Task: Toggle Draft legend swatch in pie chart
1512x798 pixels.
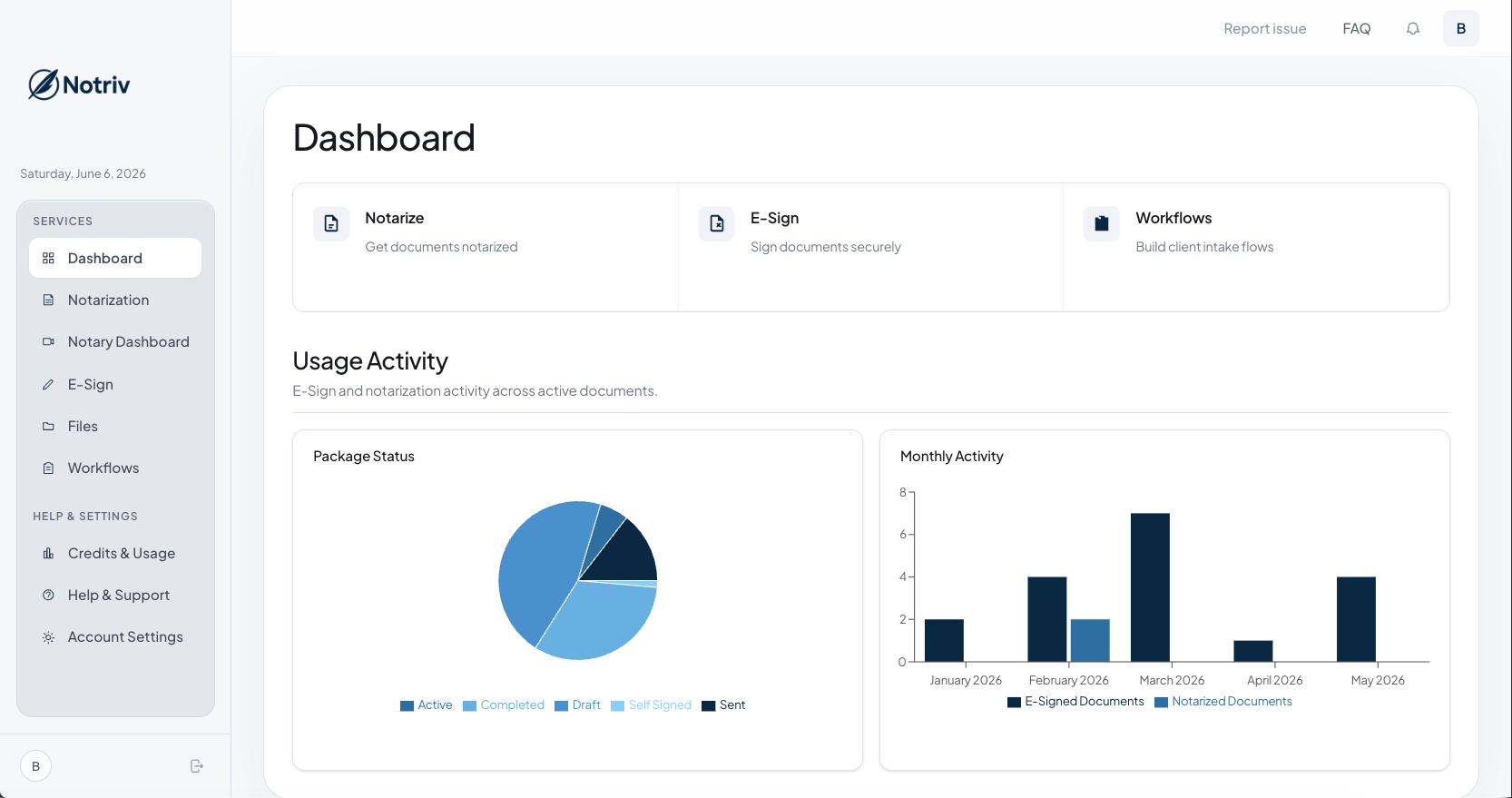Action: pos(561,705)
